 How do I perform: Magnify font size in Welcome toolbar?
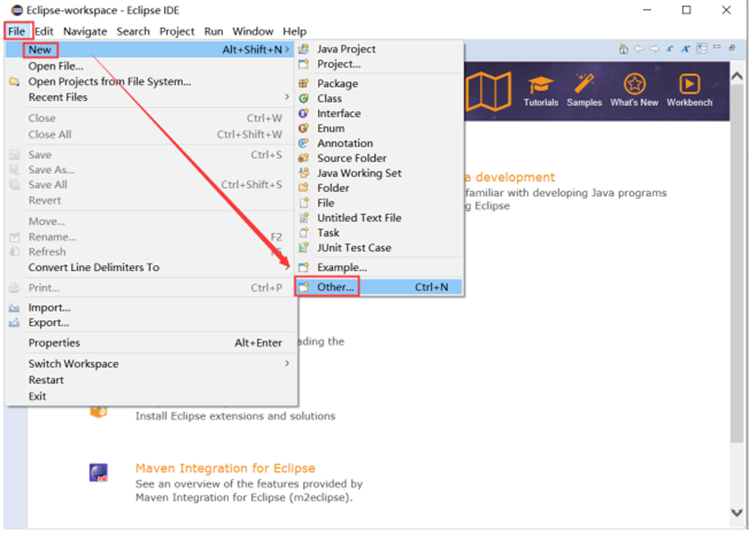[x=685, y=48]
